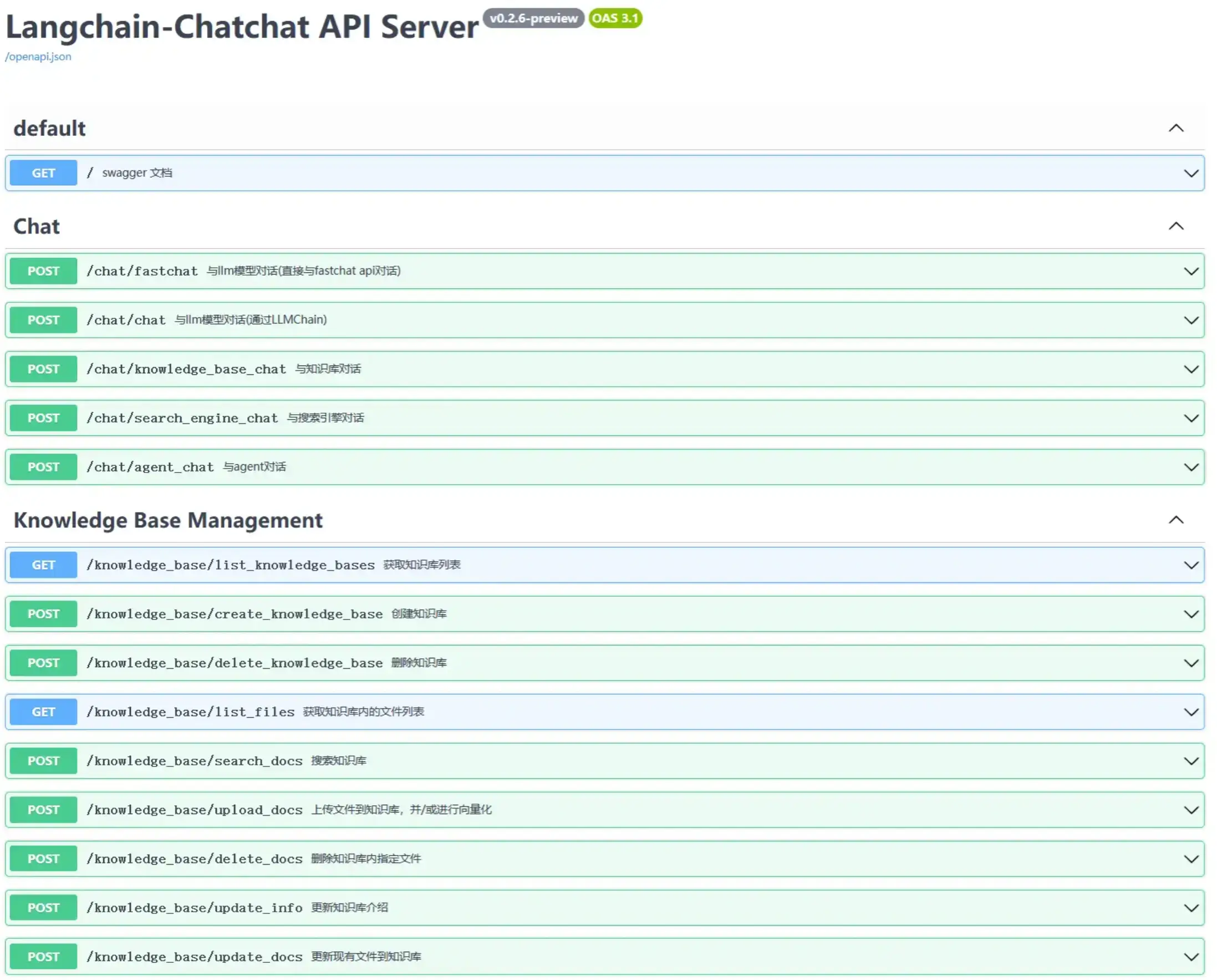Collapse the default section chevron
Viewport: 1217px width, 980px height.
click(1175, 128)
